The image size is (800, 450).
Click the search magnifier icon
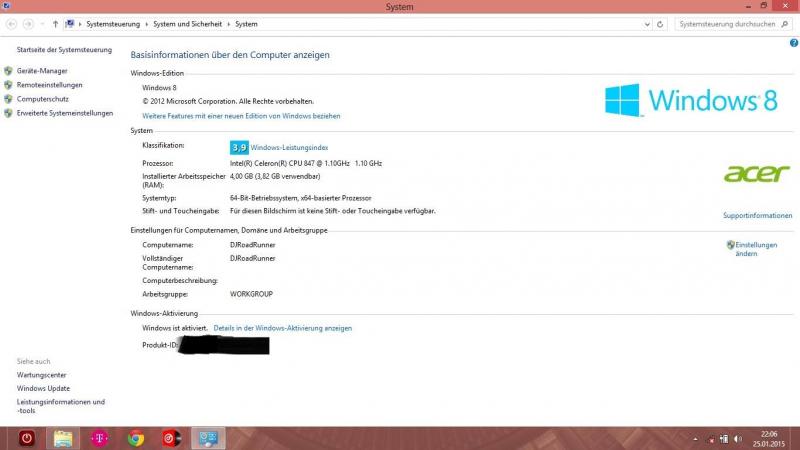785,24
